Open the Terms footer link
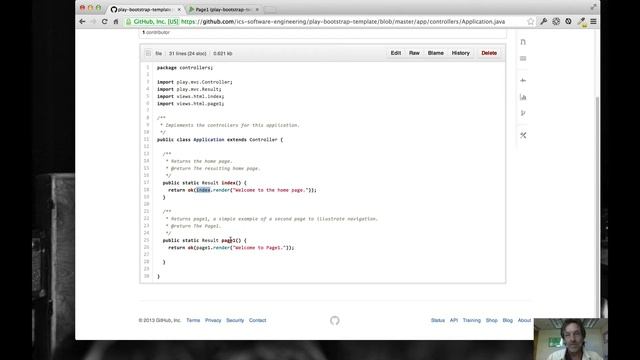The image size is (640, 360). [x=193, y=320]
